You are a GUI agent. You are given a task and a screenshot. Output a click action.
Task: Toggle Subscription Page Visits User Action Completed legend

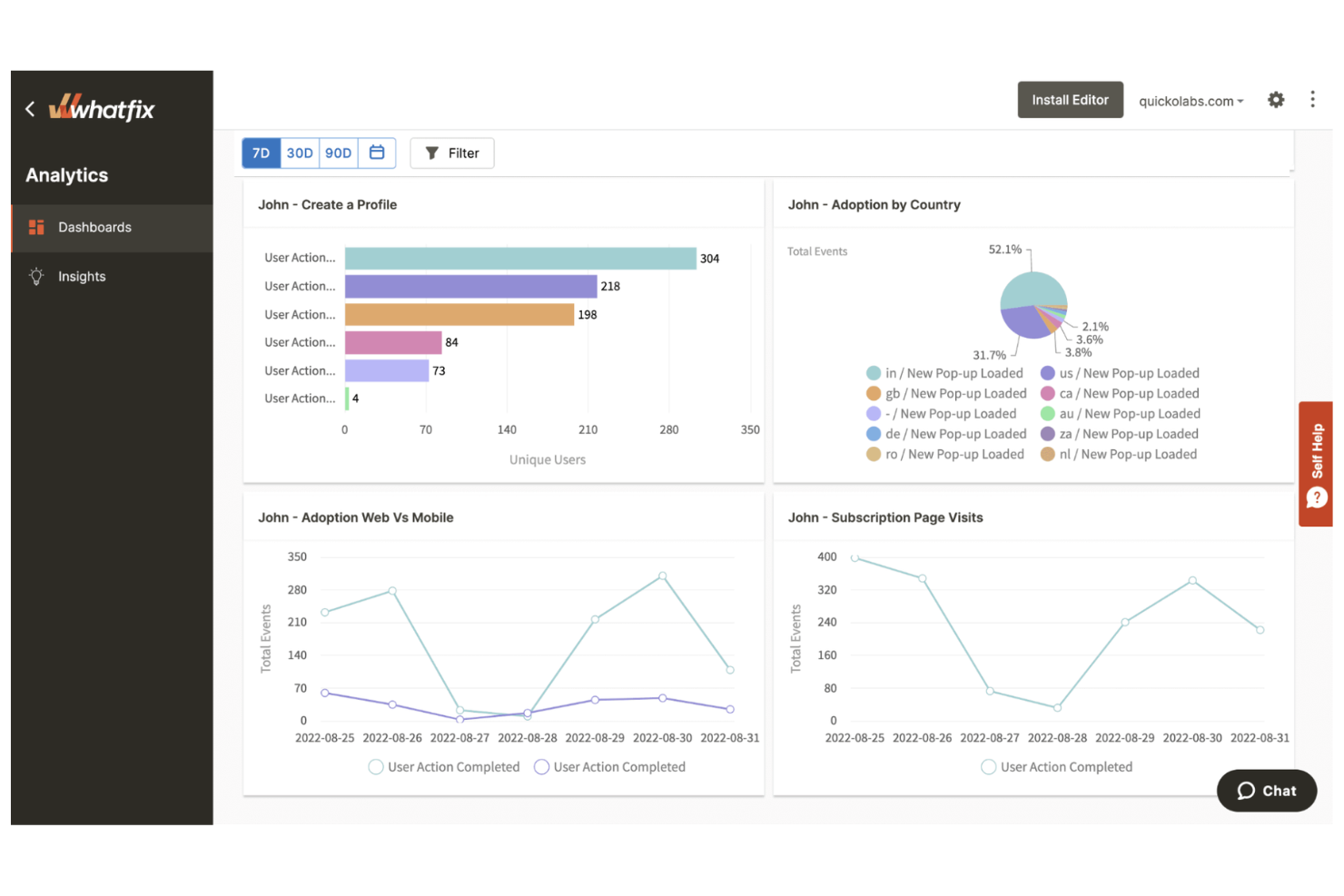coord(1056,767)
